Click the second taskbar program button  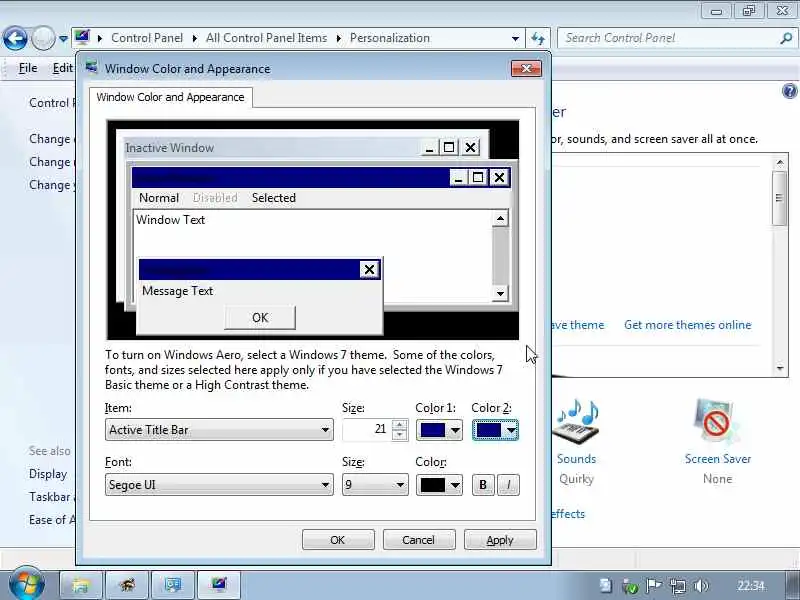127,585
